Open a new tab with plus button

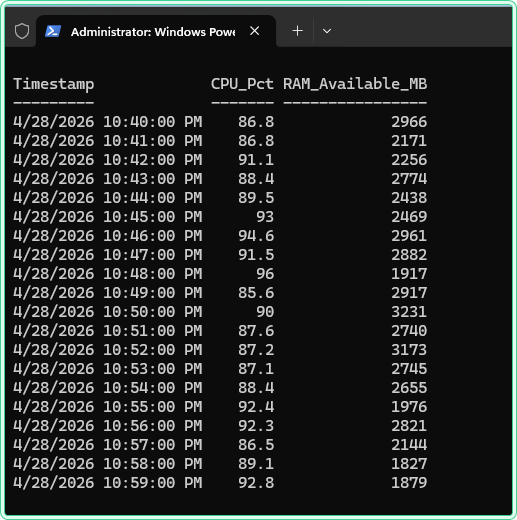[x=297, y=31]
